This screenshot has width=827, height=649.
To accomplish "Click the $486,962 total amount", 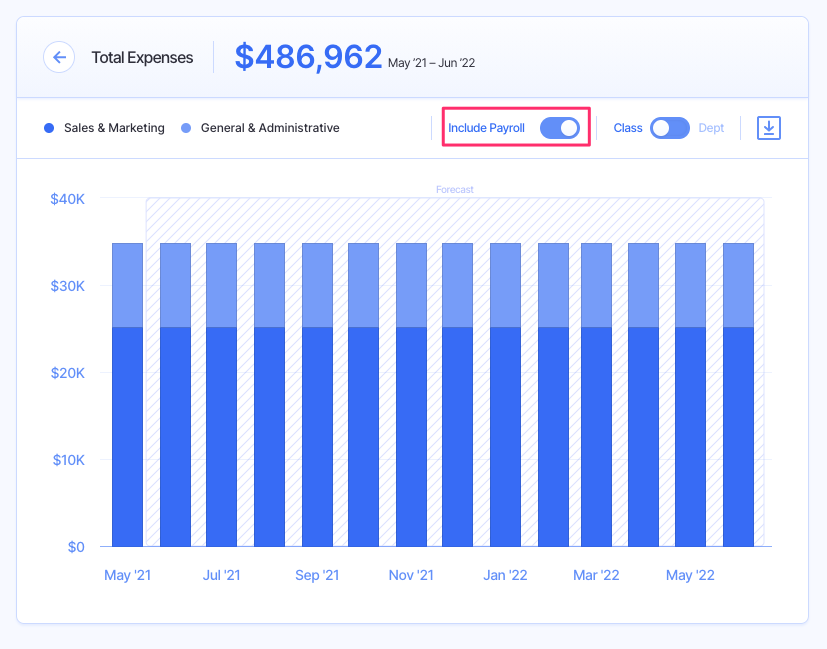I will pyautogui.click(x=308, y=57).
